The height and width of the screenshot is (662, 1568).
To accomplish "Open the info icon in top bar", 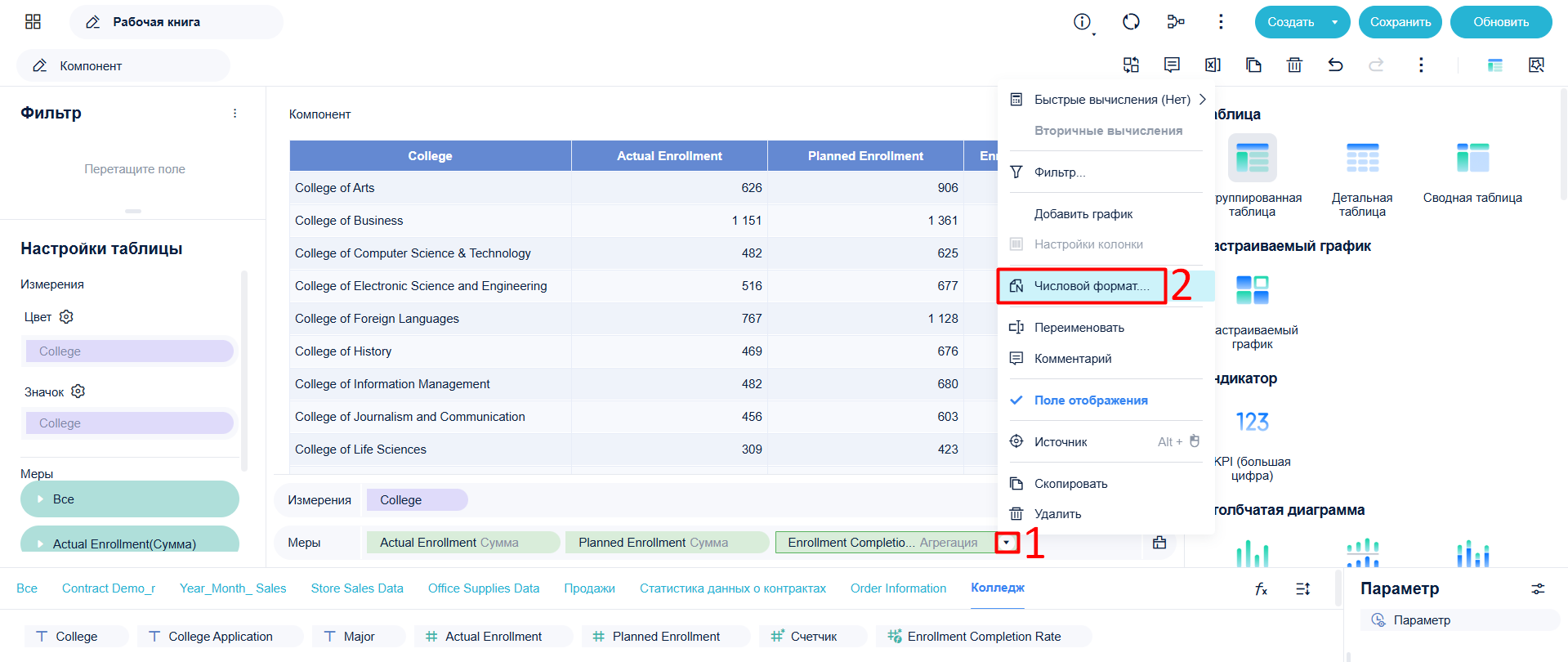I will (1082, 22).
